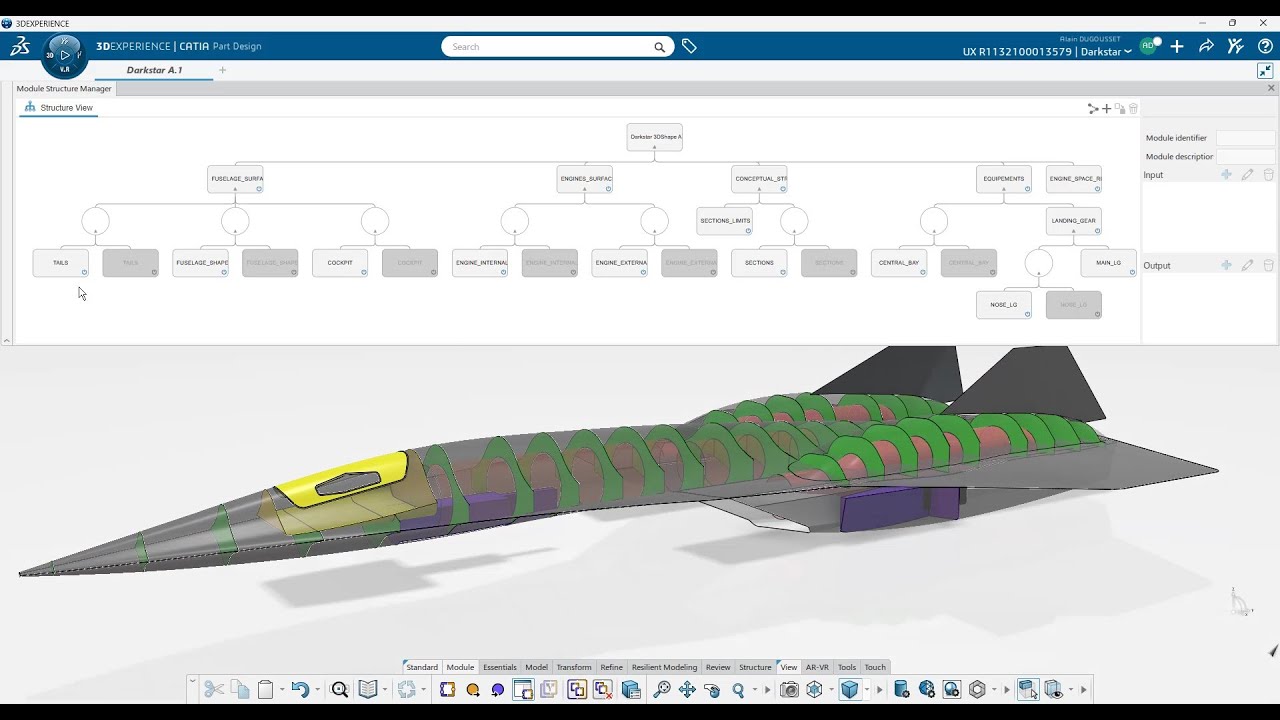Screen dimensions: 1280x720
Task: Click the Fit All In icon
Action: 662,689
